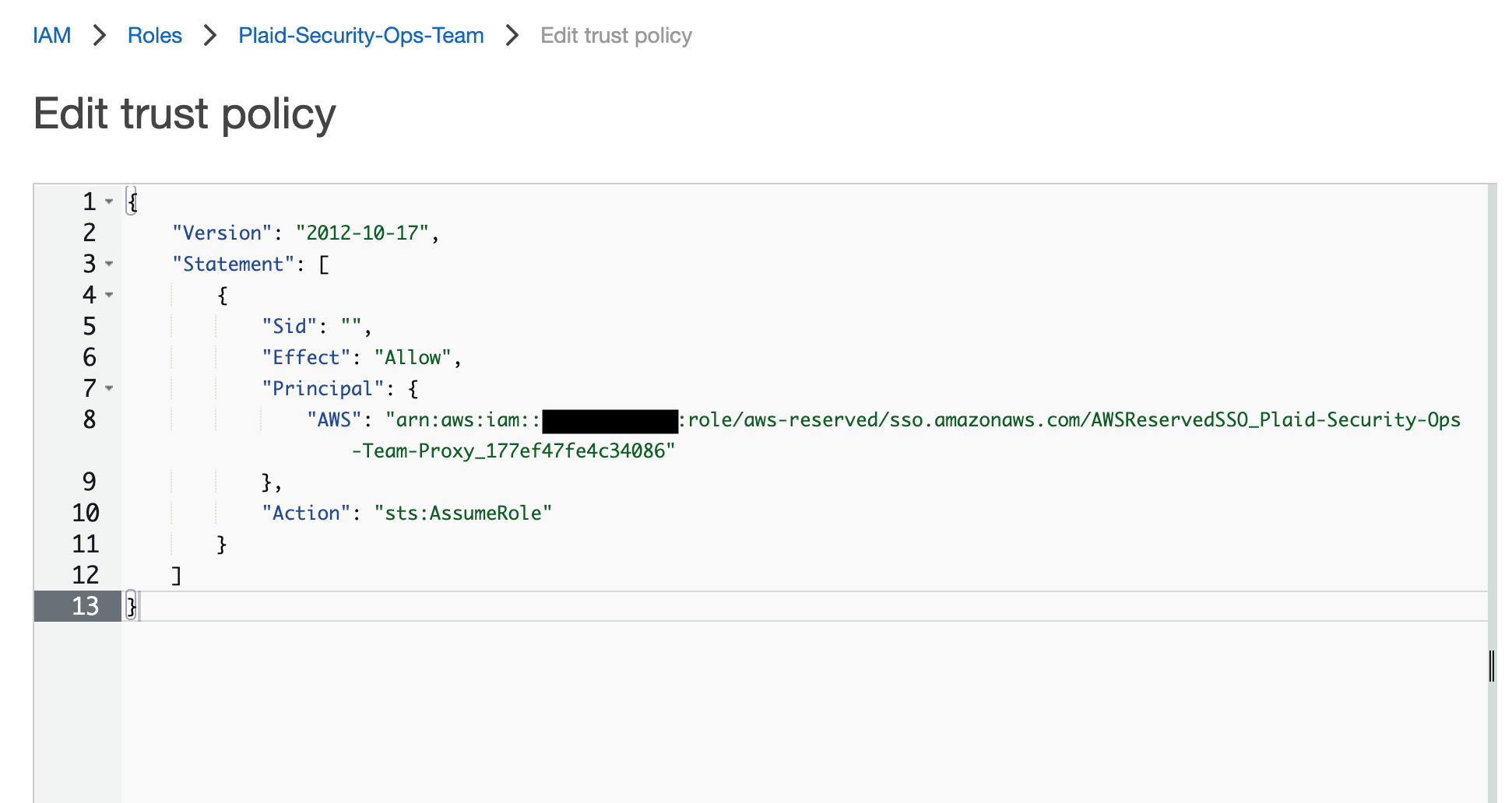
Task: Click the "2012-10-17" version value
Action: pos(362,233)
